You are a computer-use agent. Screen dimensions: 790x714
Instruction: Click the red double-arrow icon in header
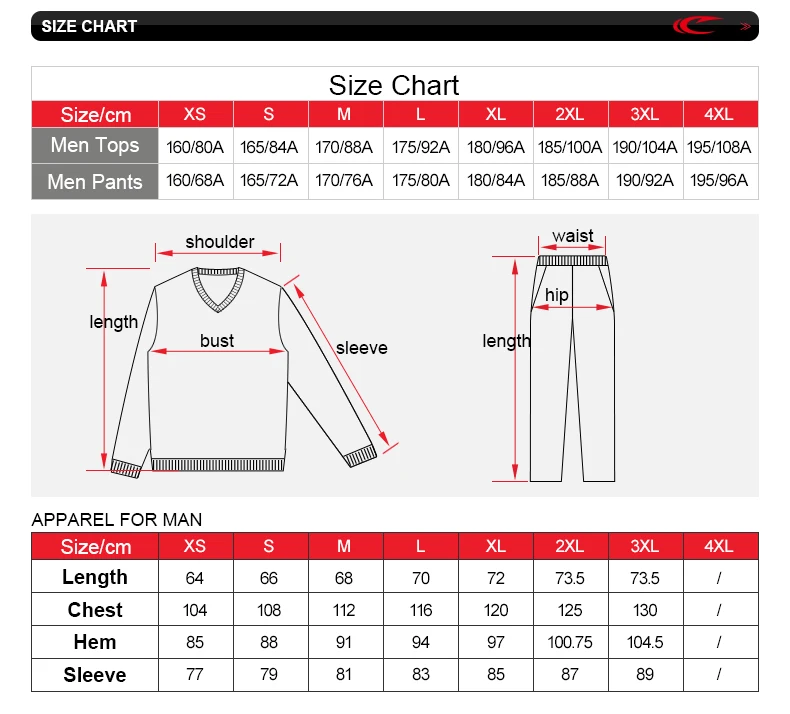point(746,26)
